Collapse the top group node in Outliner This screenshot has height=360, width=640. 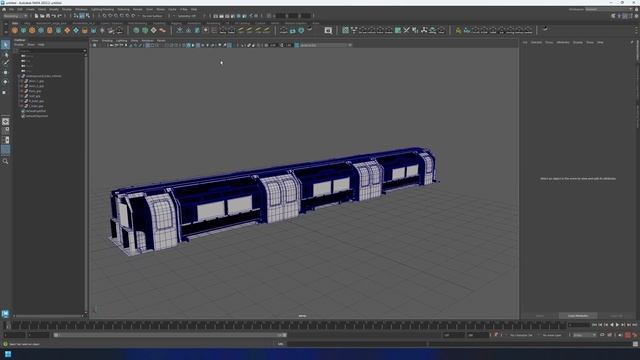[x=19, y=76]
